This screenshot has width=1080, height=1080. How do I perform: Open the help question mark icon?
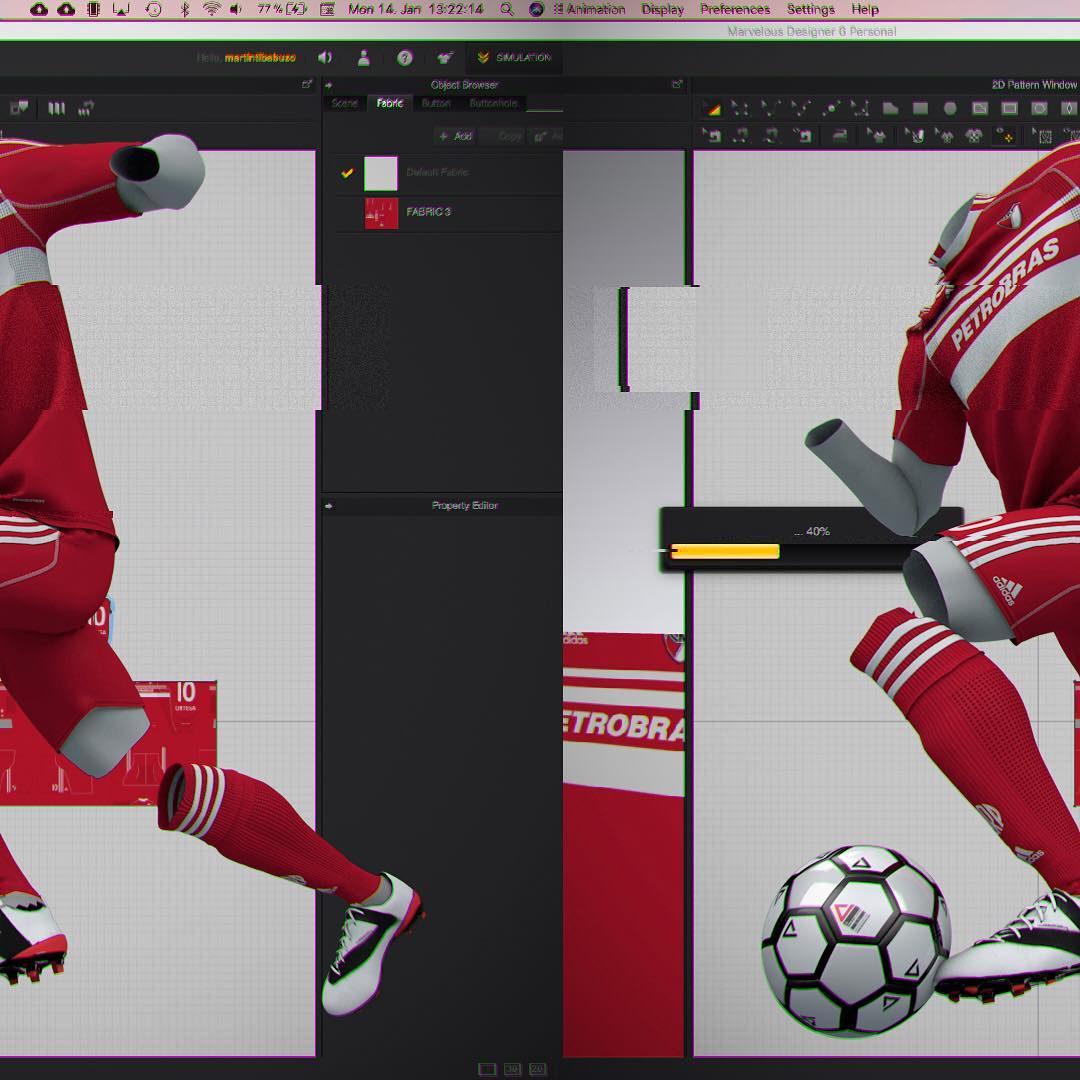coord(404,58)
